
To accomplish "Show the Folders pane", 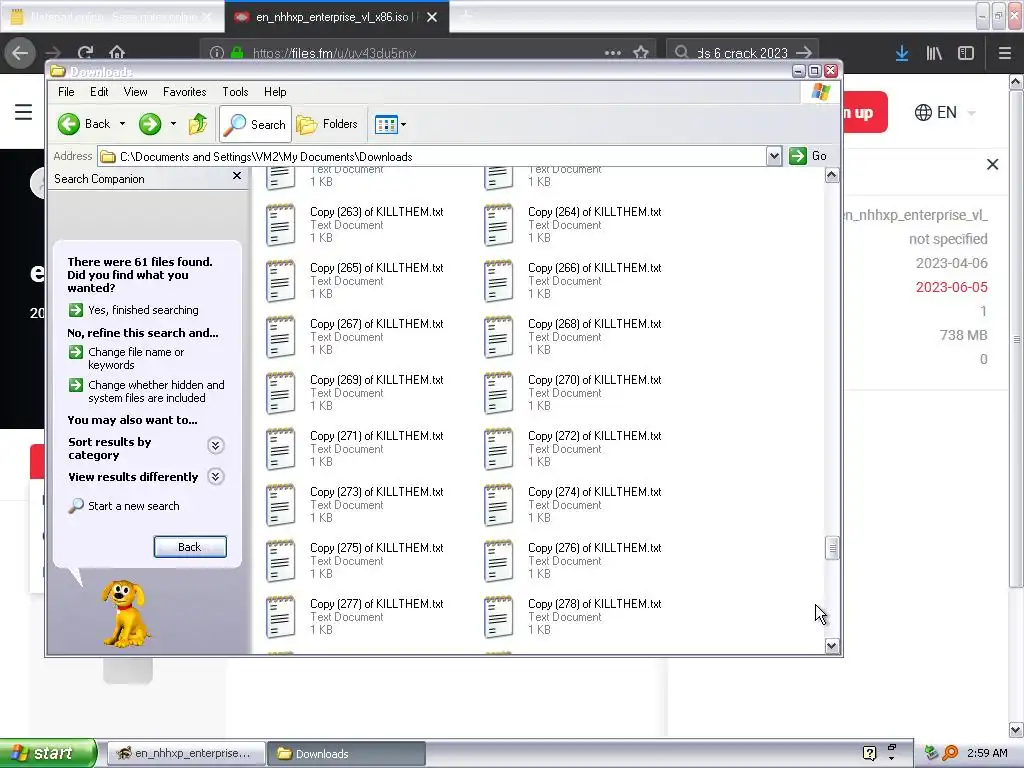I will [327, 124].
